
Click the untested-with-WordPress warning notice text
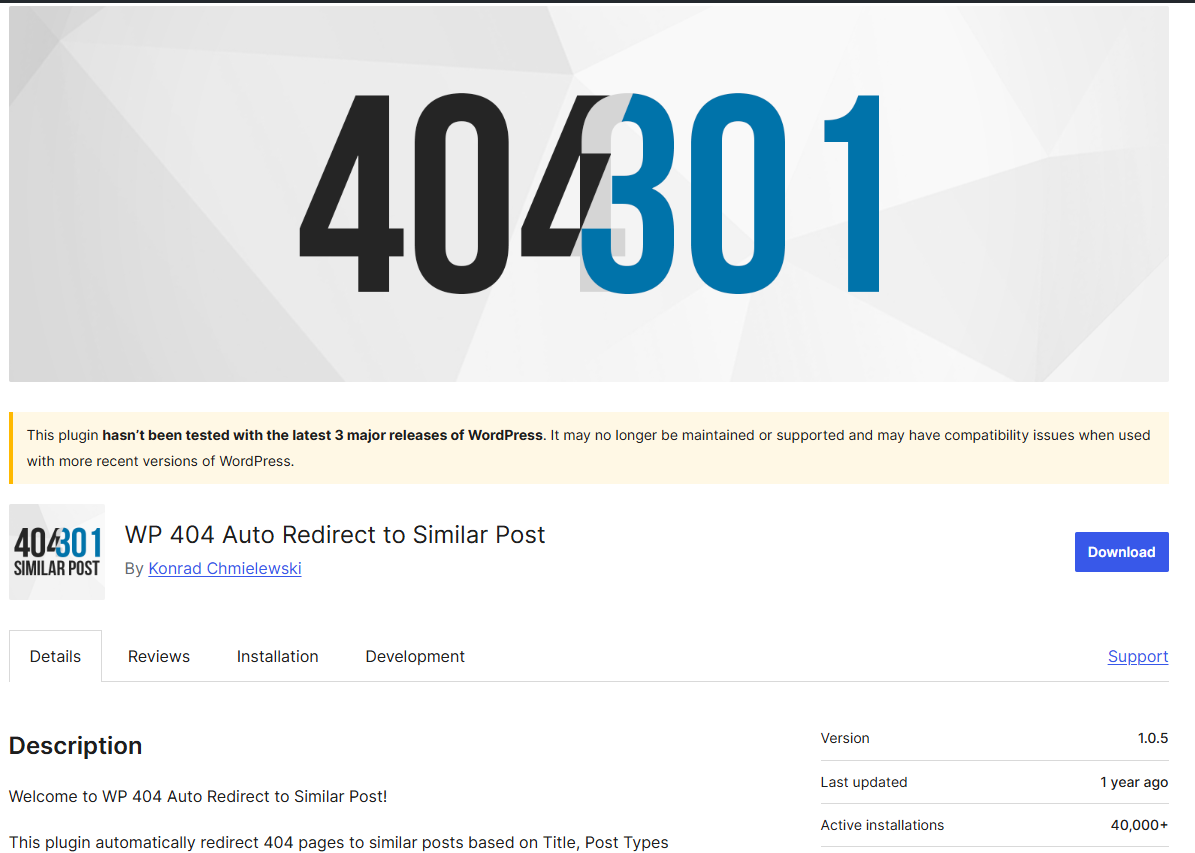coord(588,448)
